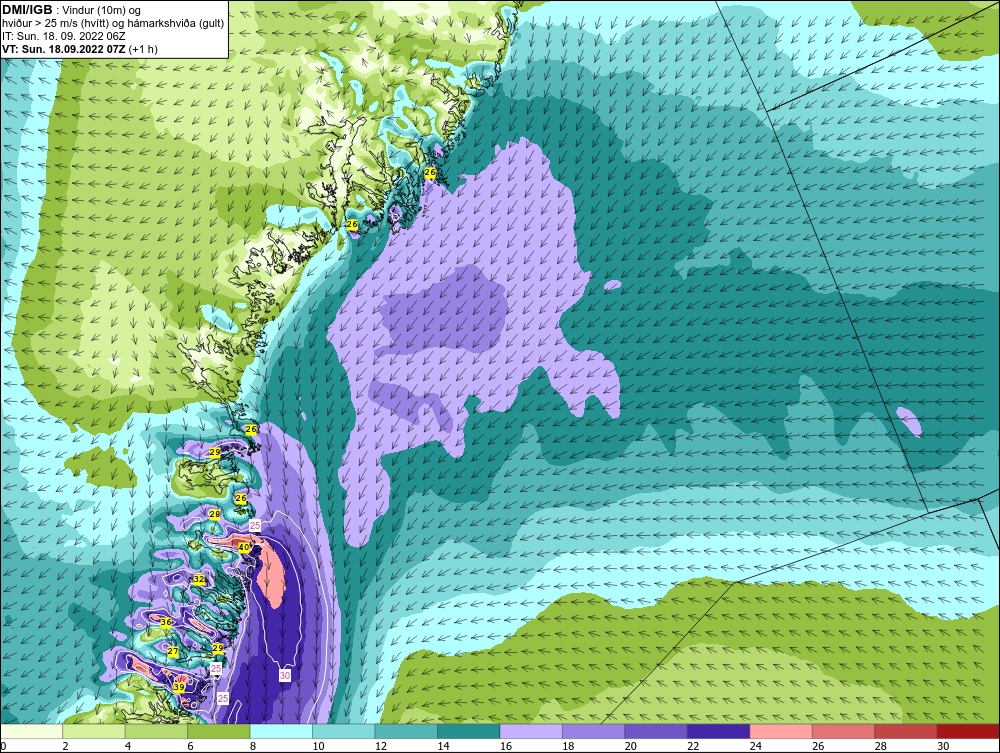The image size is (1000, 753).
Task: Click the 'hviður > 25 m/s (hvítt)' description line
Action: [x=113, y=24]
